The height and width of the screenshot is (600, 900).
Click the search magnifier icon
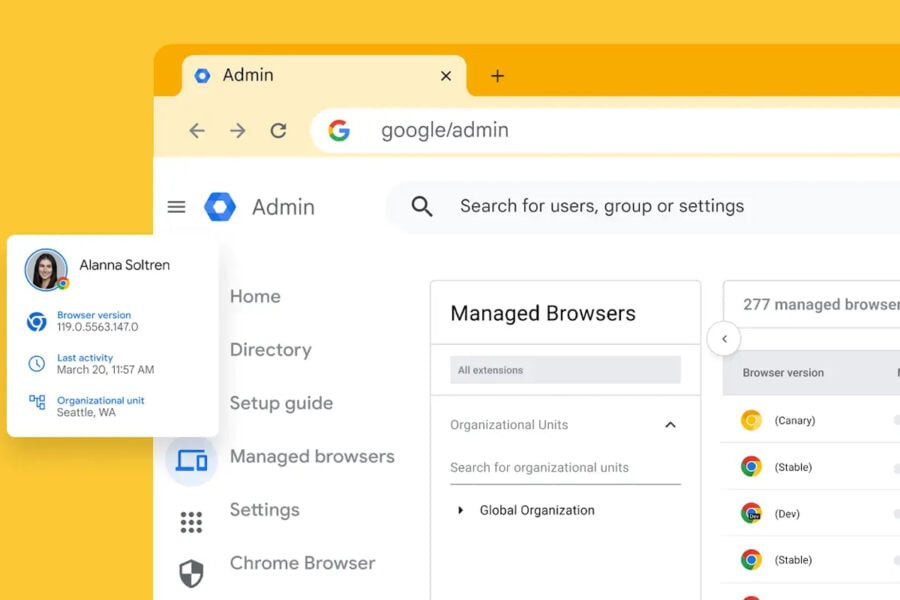[x=422, y=206]
